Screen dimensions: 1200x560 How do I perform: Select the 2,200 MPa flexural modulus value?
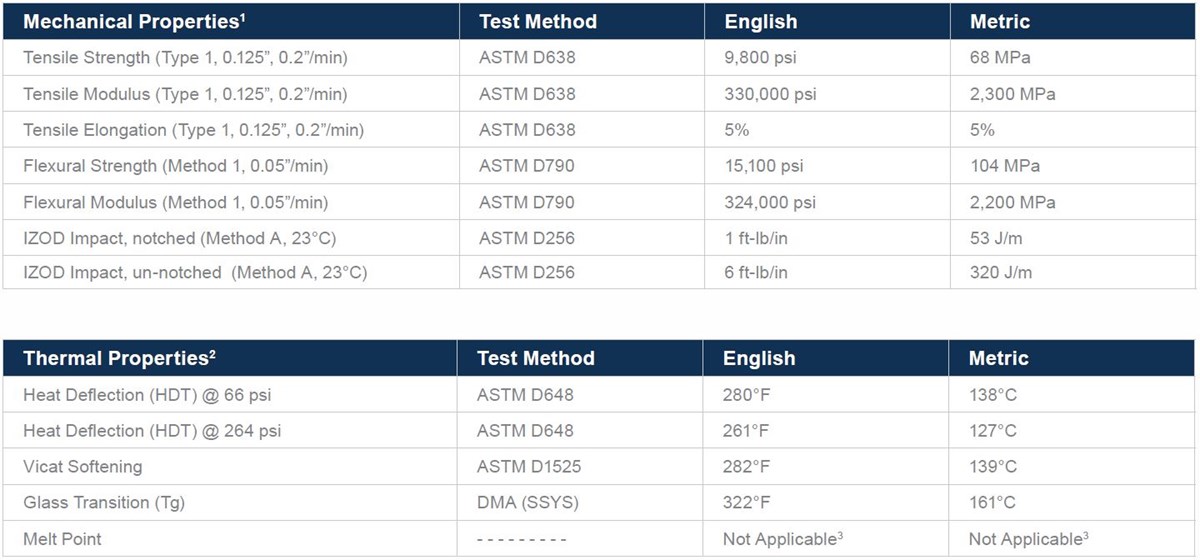point(1012,202)
